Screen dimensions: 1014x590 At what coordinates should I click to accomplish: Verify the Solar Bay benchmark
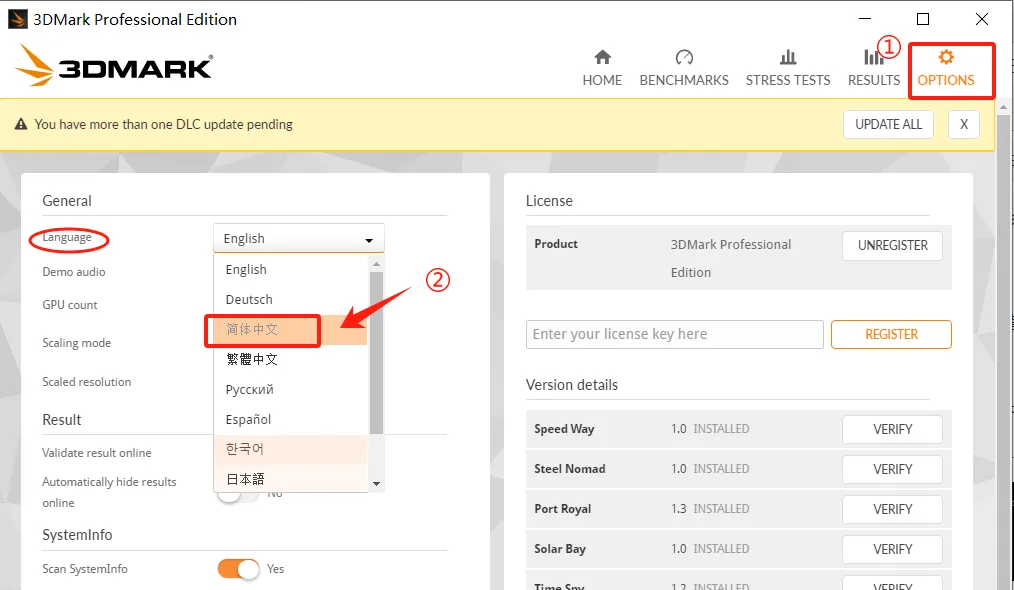(x=892, y=549)
